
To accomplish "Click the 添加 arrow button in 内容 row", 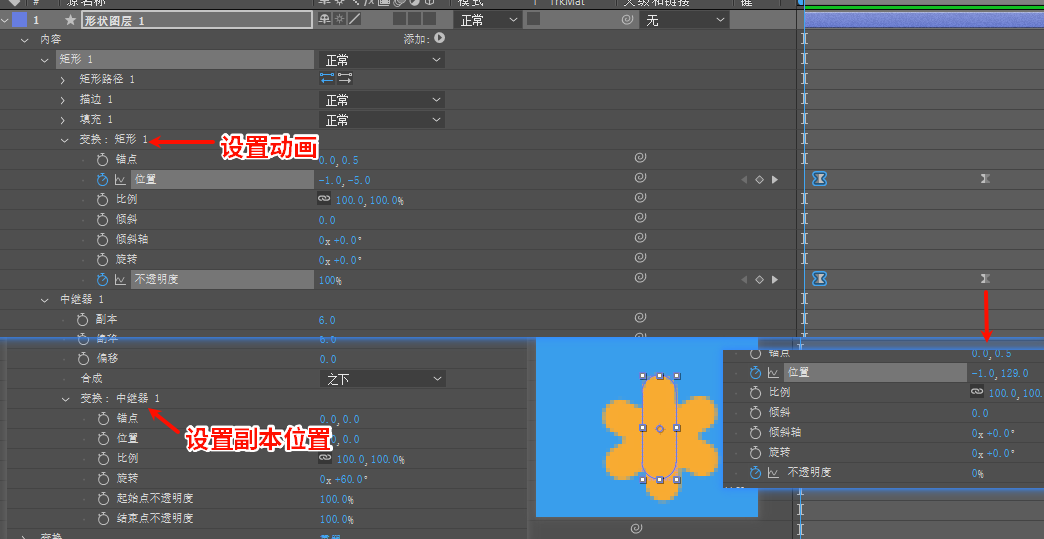I will pos(439,39).
